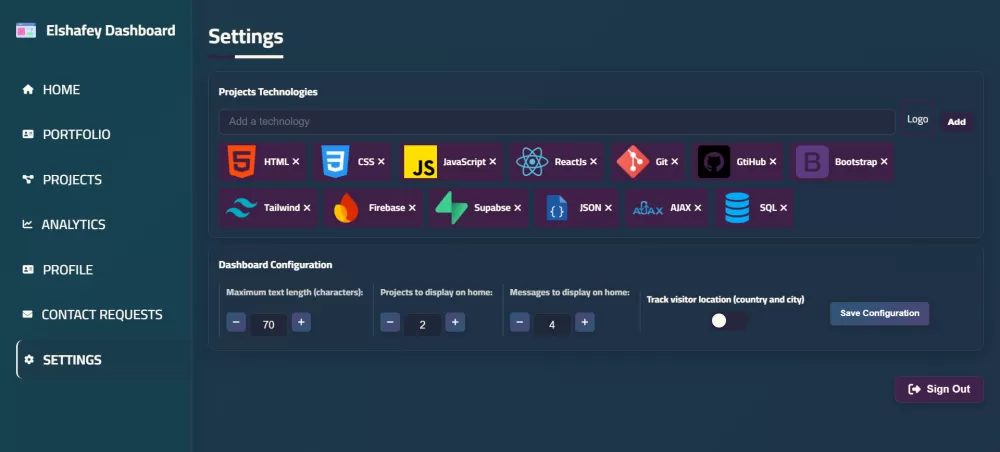This screenshot has width=1000, height=452.
Task: Click the Add technology button
Action: 957,122
